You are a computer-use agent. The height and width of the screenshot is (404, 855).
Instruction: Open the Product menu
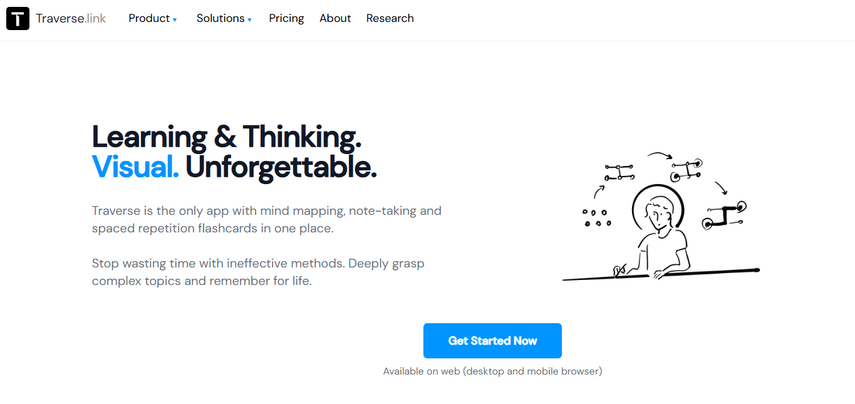(x=148, y=18)
